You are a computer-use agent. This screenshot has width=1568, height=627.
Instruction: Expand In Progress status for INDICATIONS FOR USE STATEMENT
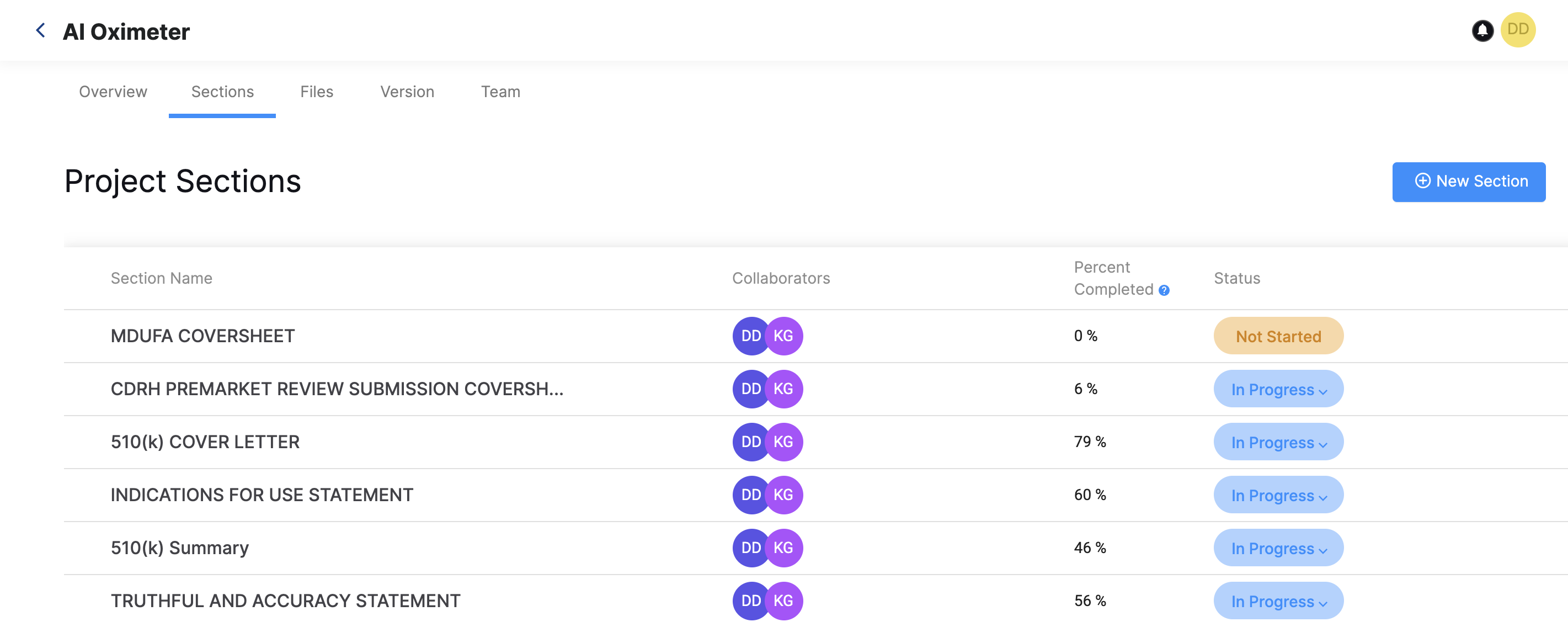1278,495
